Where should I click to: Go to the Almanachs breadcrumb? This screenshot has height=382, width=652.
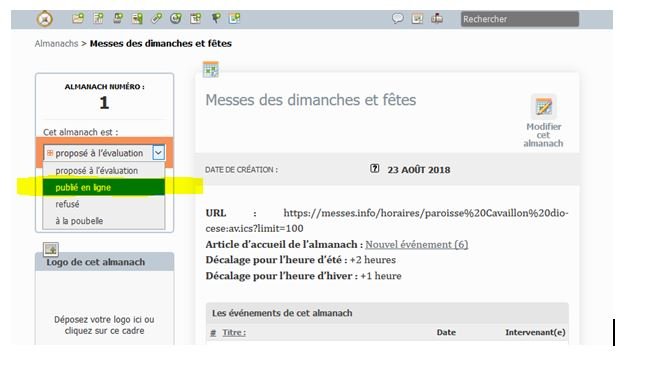(57, 43)
